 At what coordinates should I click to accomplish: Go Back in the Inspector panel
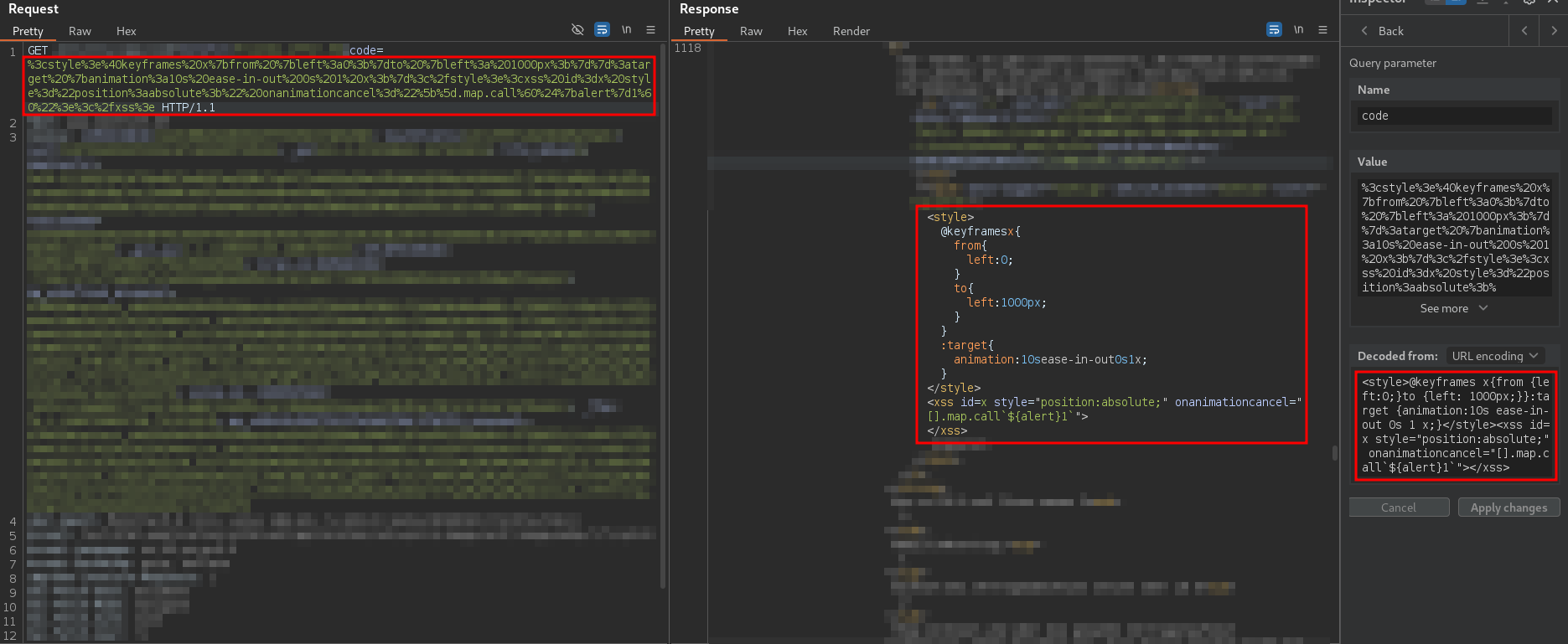pyautogui.click(x=1382, y=31)
